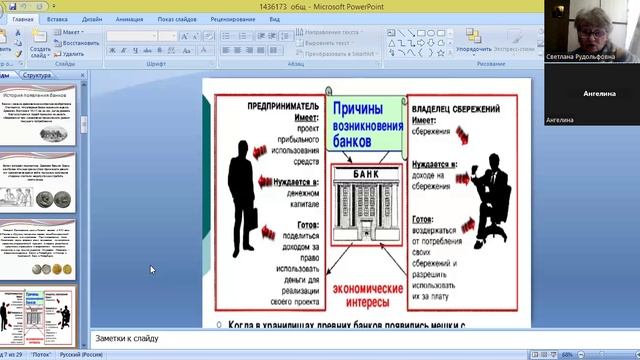This screenshot has width=640, height=360.
Task: Open the line spacing icon
Action: 286,36
